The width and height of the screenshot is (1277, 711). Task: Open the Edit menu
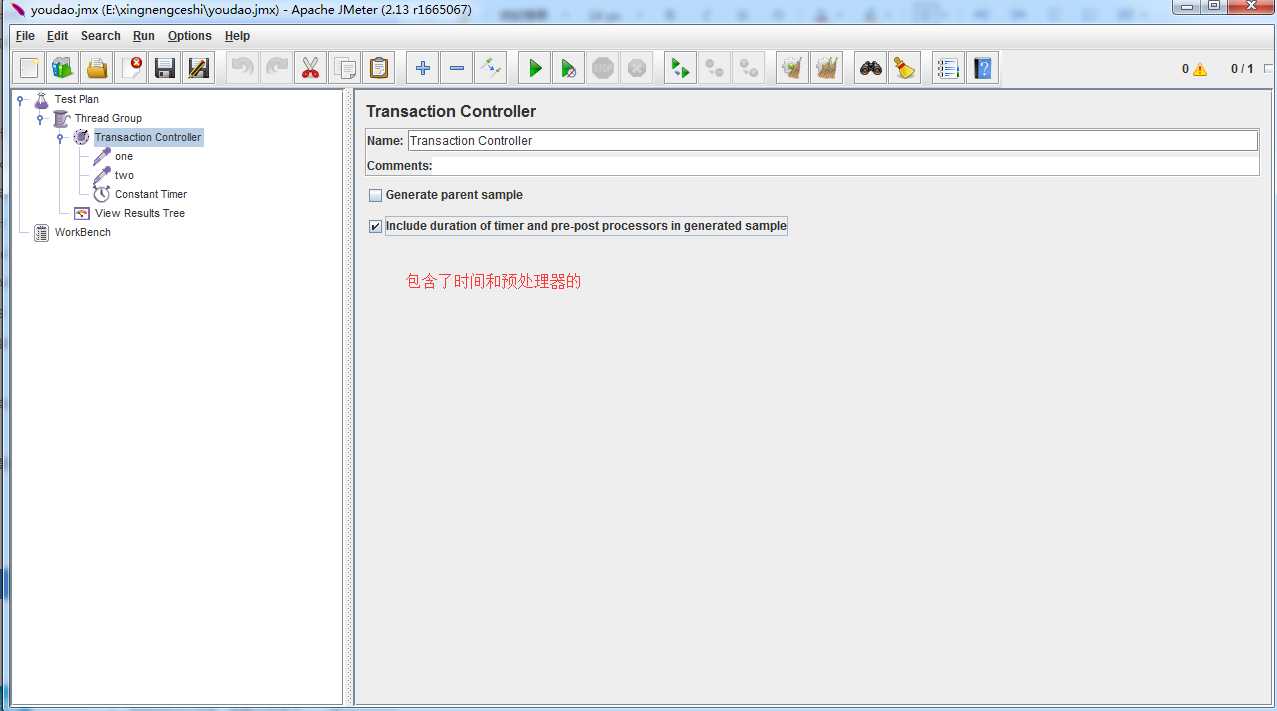[58, 35]
